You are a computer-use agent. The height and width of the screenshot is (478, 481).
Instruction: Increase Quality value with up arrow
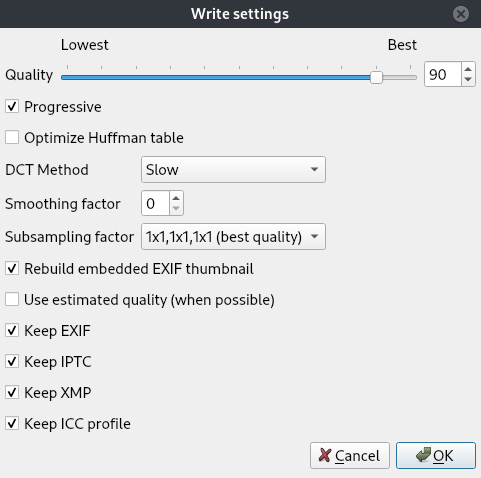click(x=468, y=69)
